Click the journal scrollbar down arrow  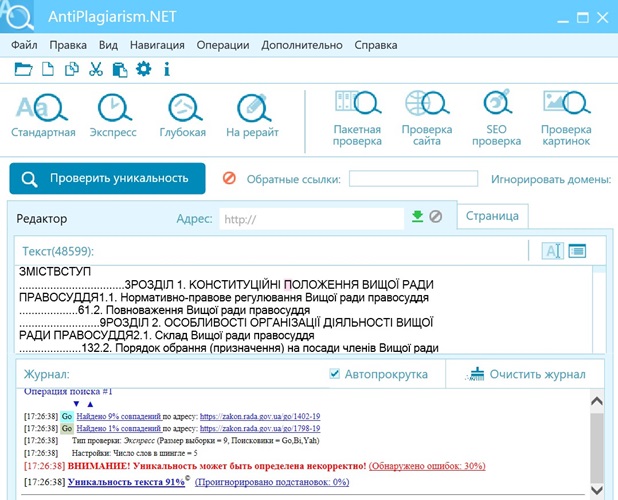(597, 490)
